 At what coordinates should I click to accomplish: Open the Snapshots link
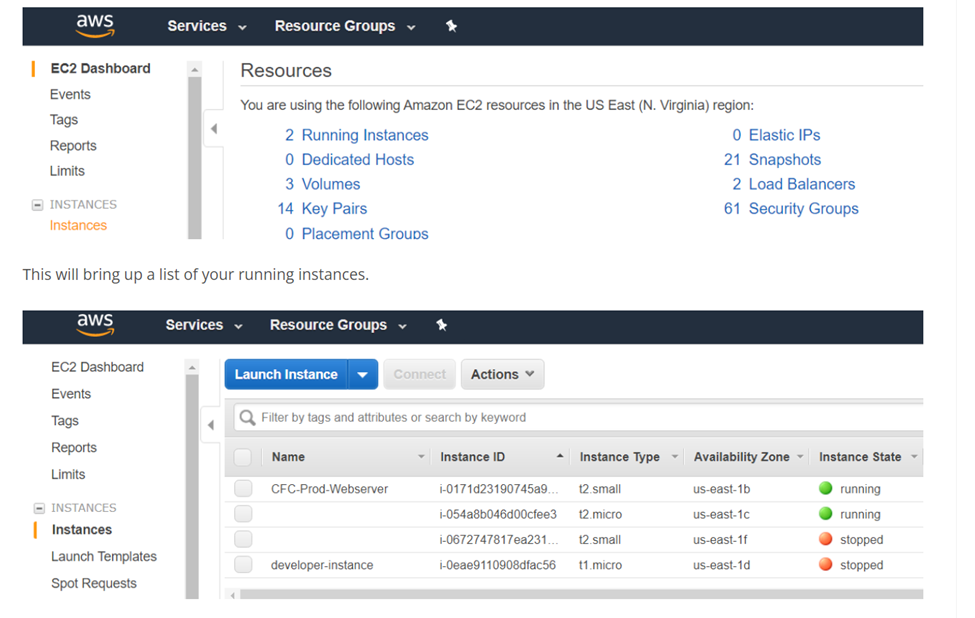pyautogui.click(x=785, y=160)
